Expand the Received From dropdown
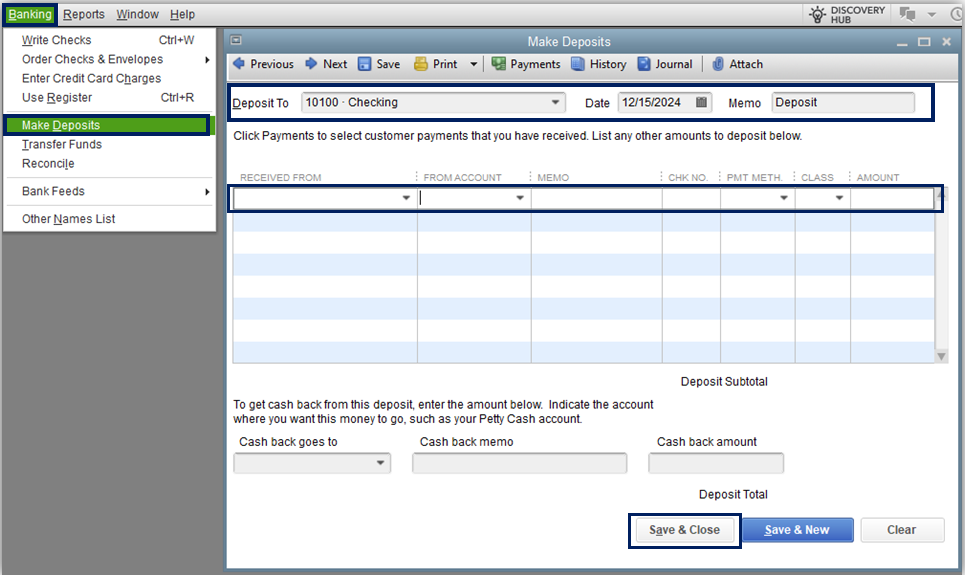The height and width of the screenshot is (575, 965). [406, 198]
